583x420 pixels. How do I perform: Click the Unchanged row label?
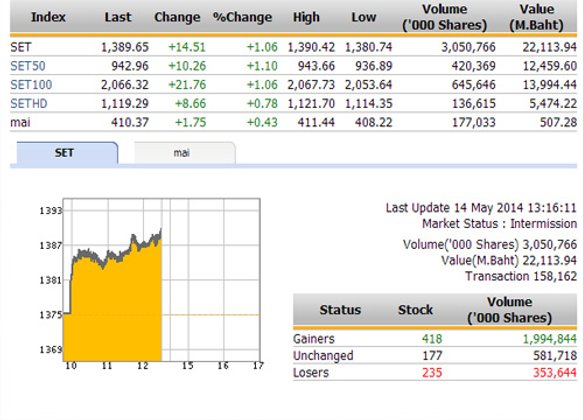click(x=323, y=356)
